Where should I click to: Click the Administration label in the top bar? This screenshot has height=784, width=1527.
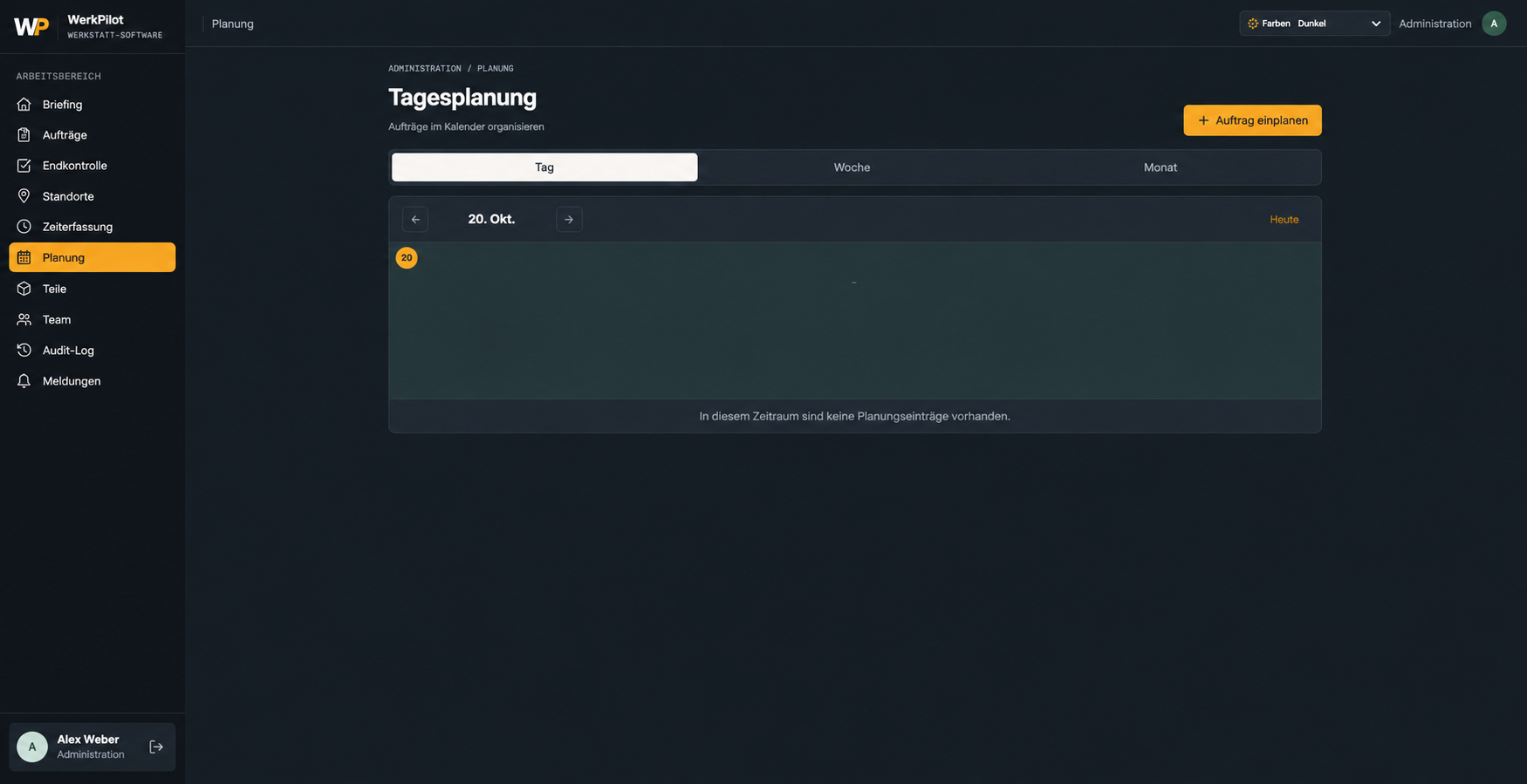pyautogui.click(x=1435, y=24)
